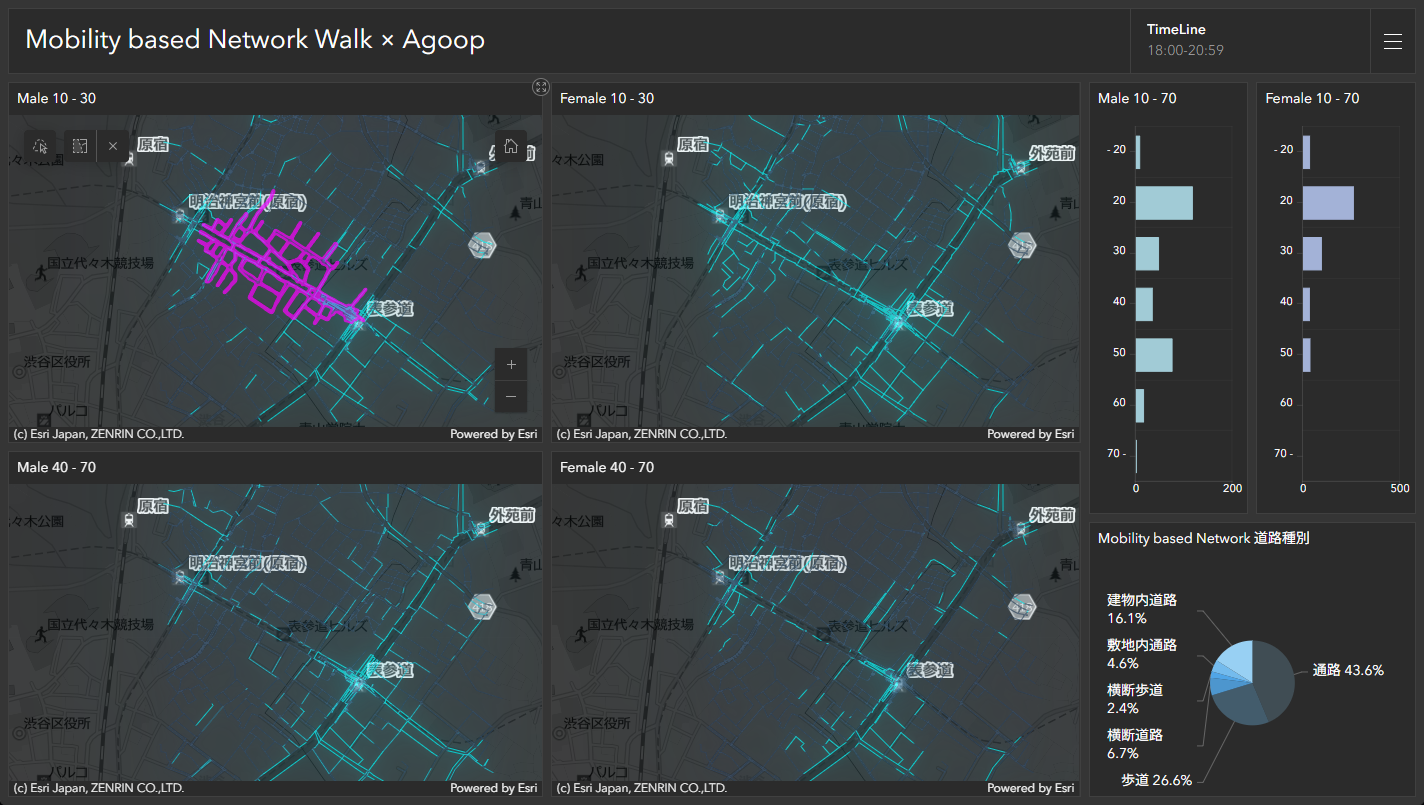Open the Powered by Esri link on Female 10 - 30 map
Viewport: 1424px width, 805px height.
pyautogui.click(x=1030, y=434)
